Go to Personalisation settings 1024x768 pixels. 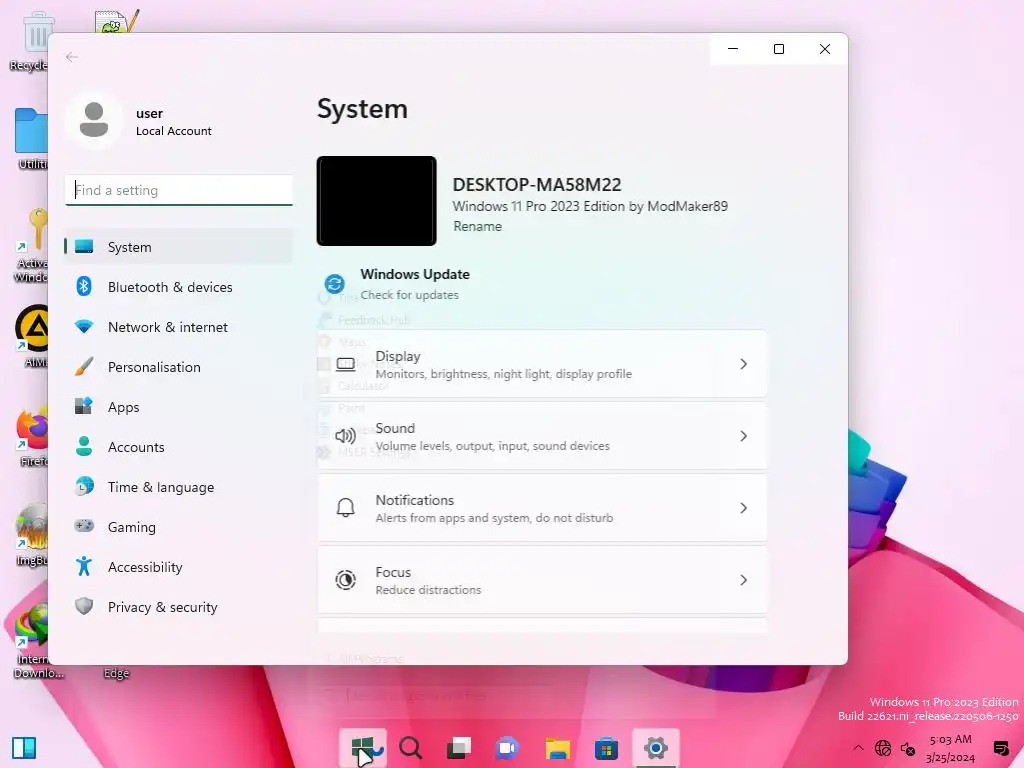click(x=178, y=367)
